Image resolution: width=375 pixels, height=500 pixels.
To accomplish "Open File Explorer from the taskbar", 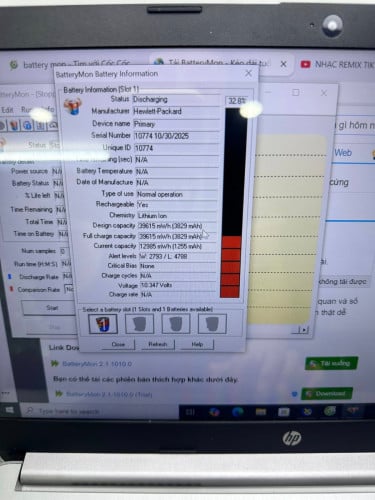I will pos(261,412).
